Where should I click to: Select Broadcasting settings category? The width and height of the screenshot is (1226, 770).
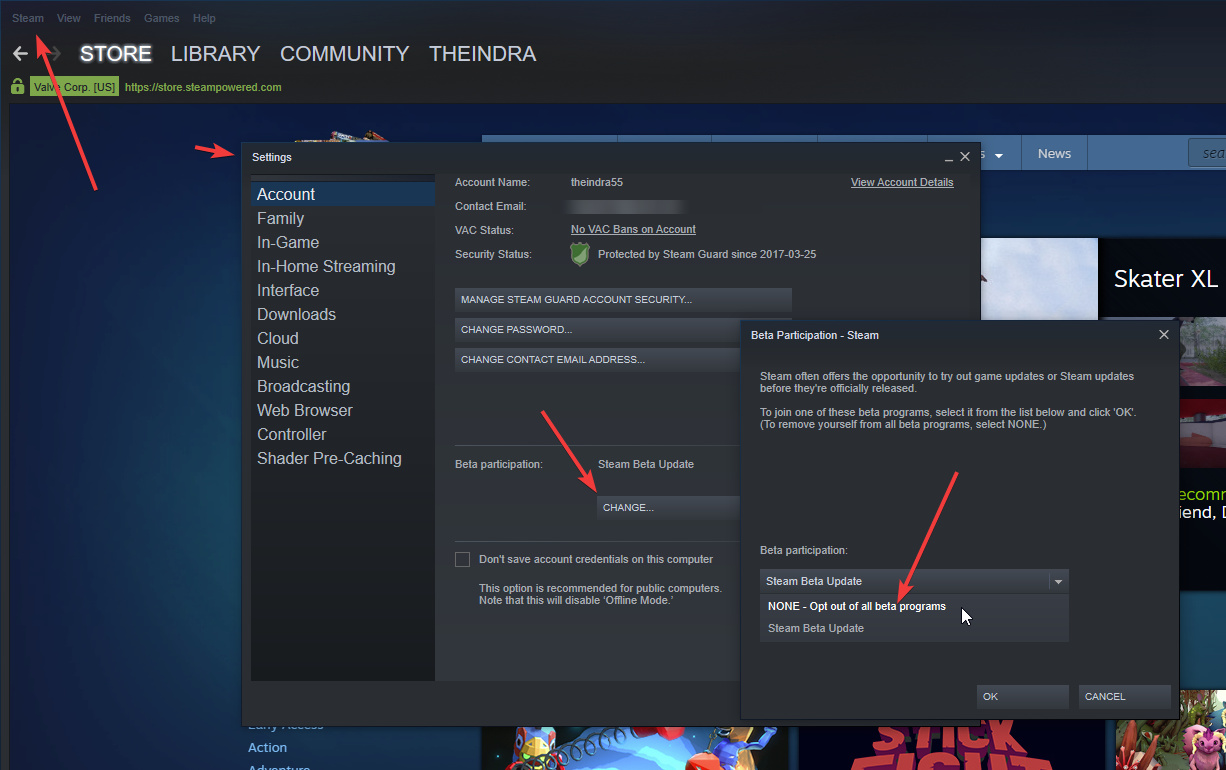(343, 386)
